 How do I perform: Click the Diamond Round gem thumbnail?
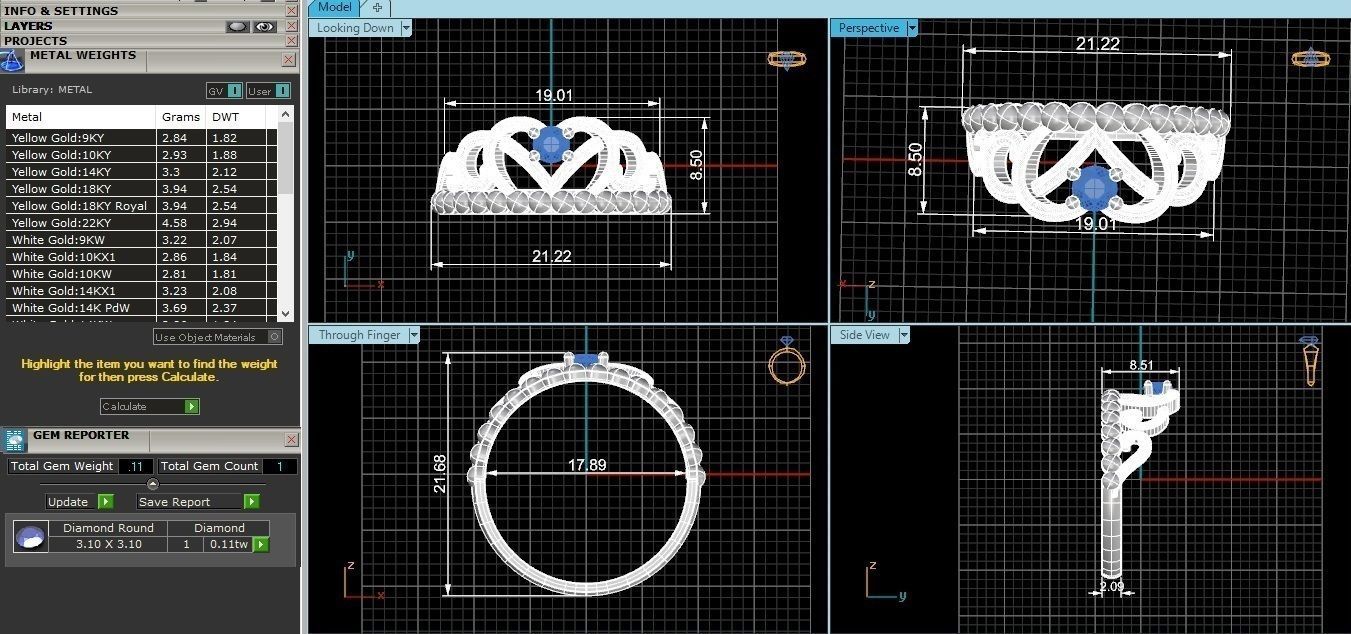[x=30, y=538]
